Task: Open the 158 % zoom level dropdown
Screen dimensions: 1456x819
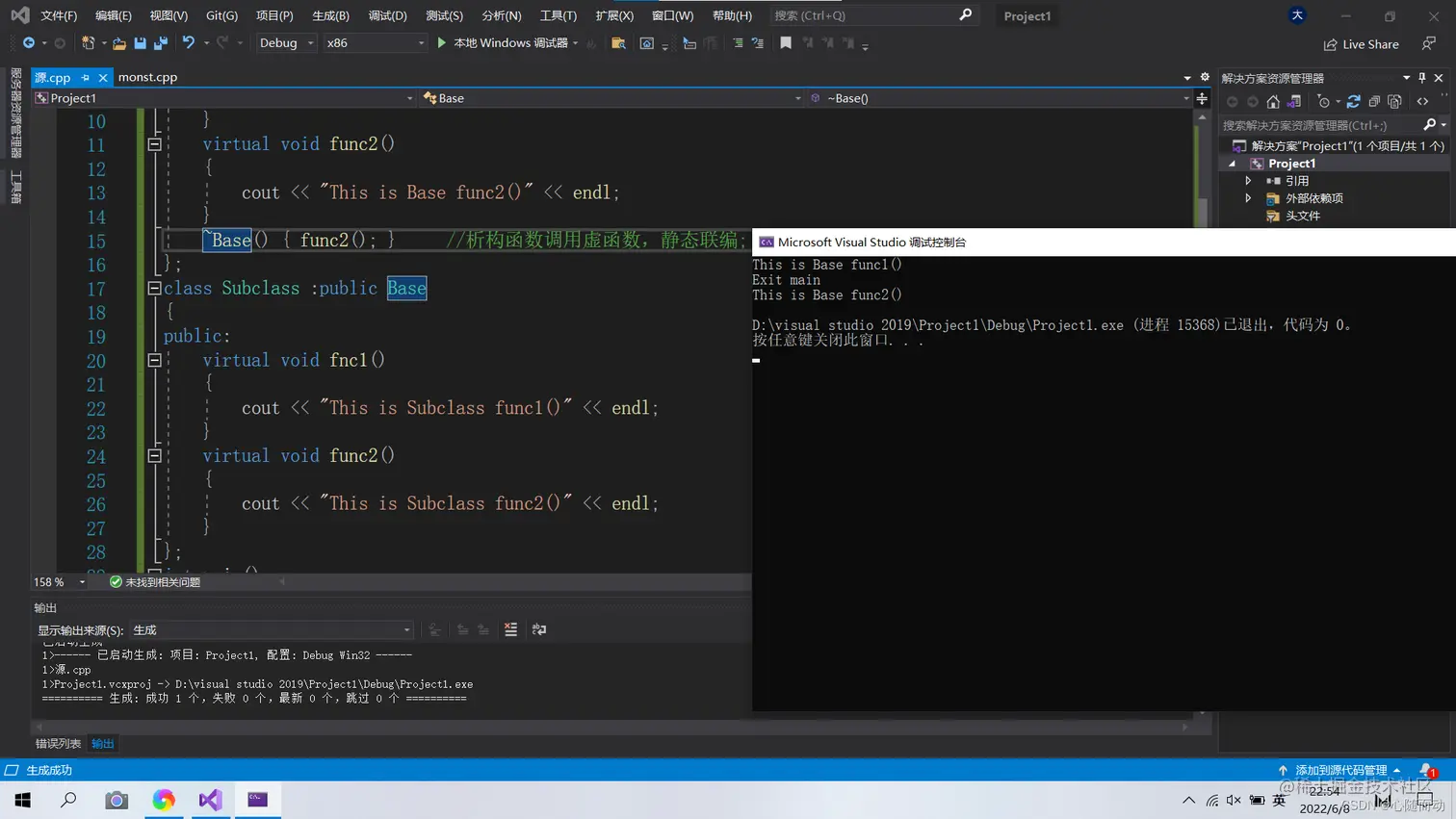Action: pyautogui.click(x=60, y=582)
